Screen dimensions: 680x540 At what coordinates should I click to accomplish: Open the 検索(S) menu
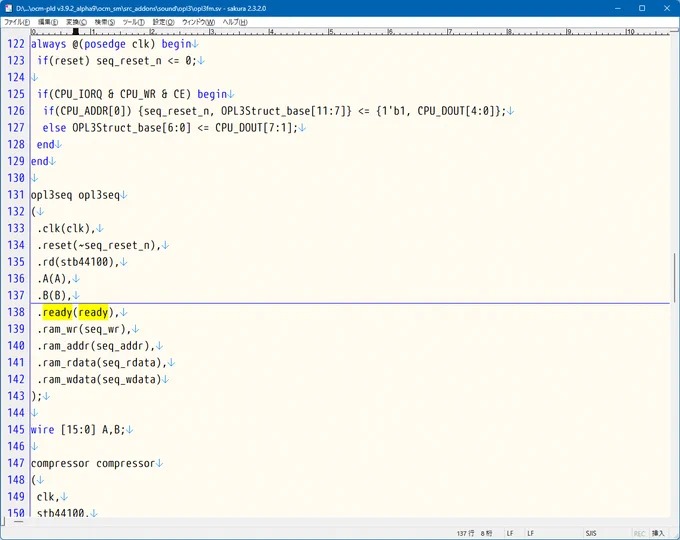105,22
